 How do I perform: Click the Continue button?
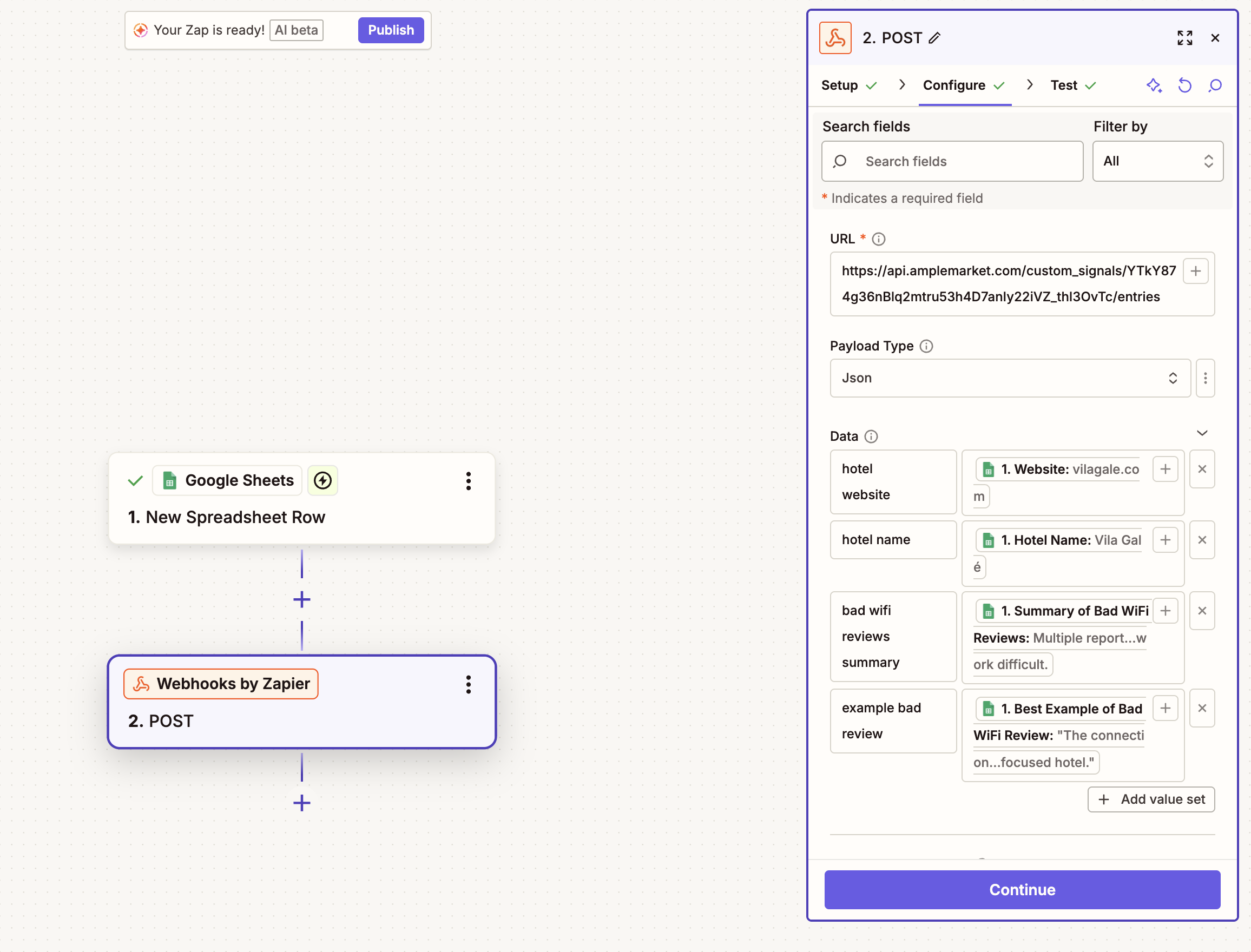(x=1022, y=890)
